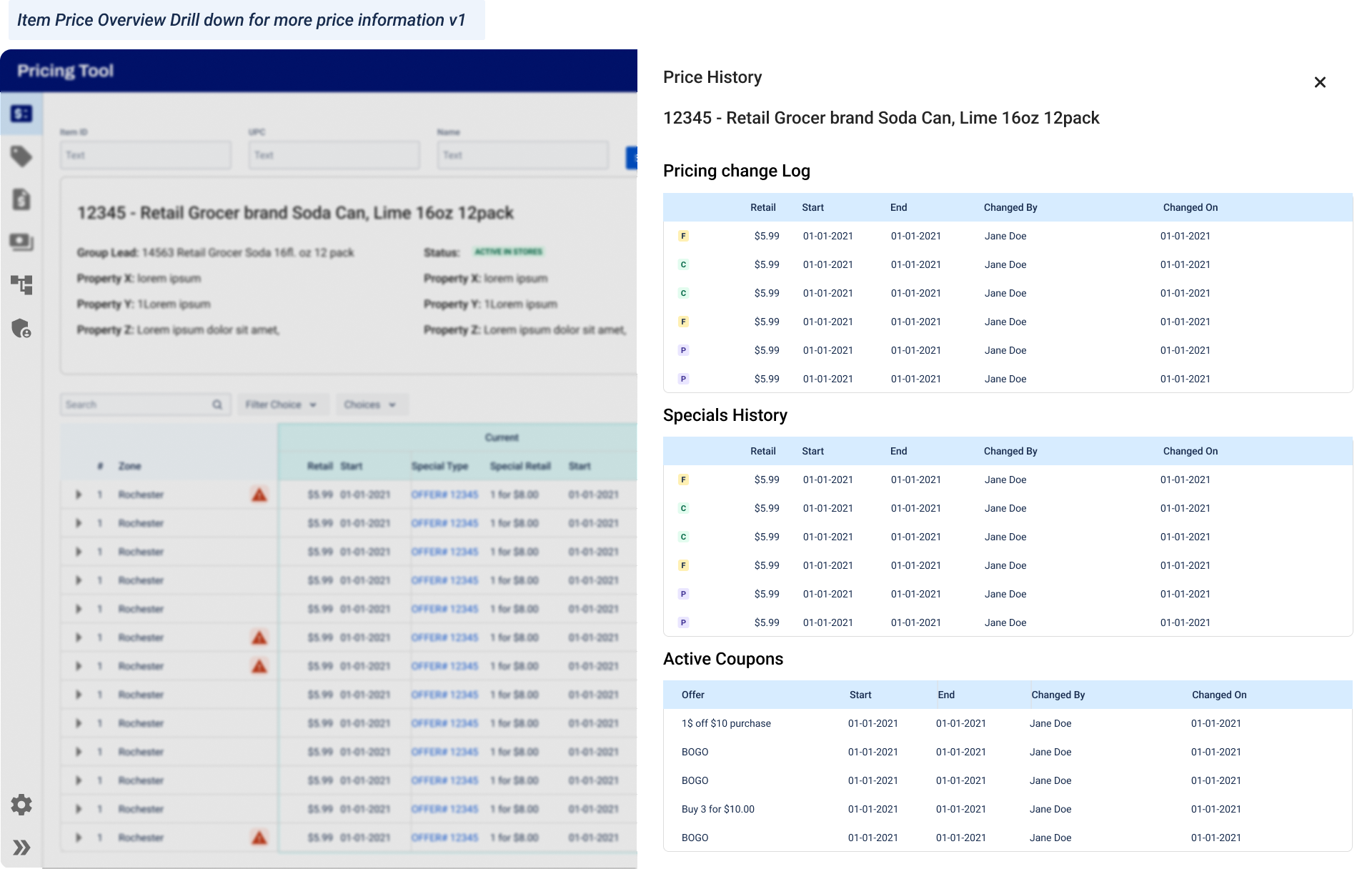Viewport: 1372px width, 869px height.
Task: Open the document icon in sidebar
Action: [x=21, y=199]
